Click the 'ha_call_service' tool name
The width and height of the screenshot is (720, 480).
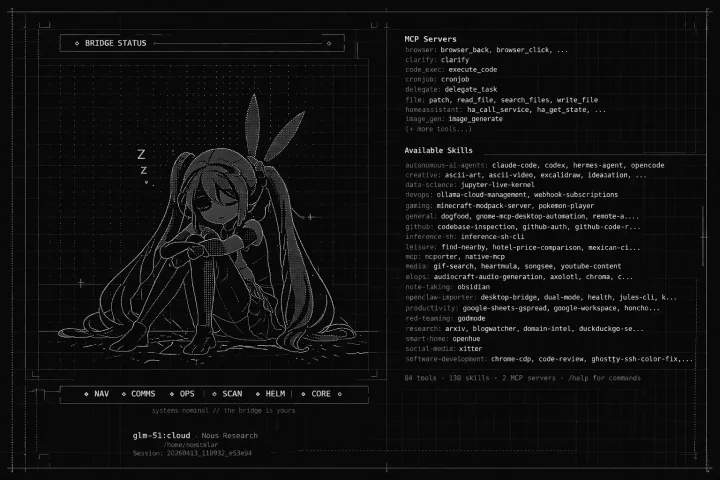[x=500, y=109]
